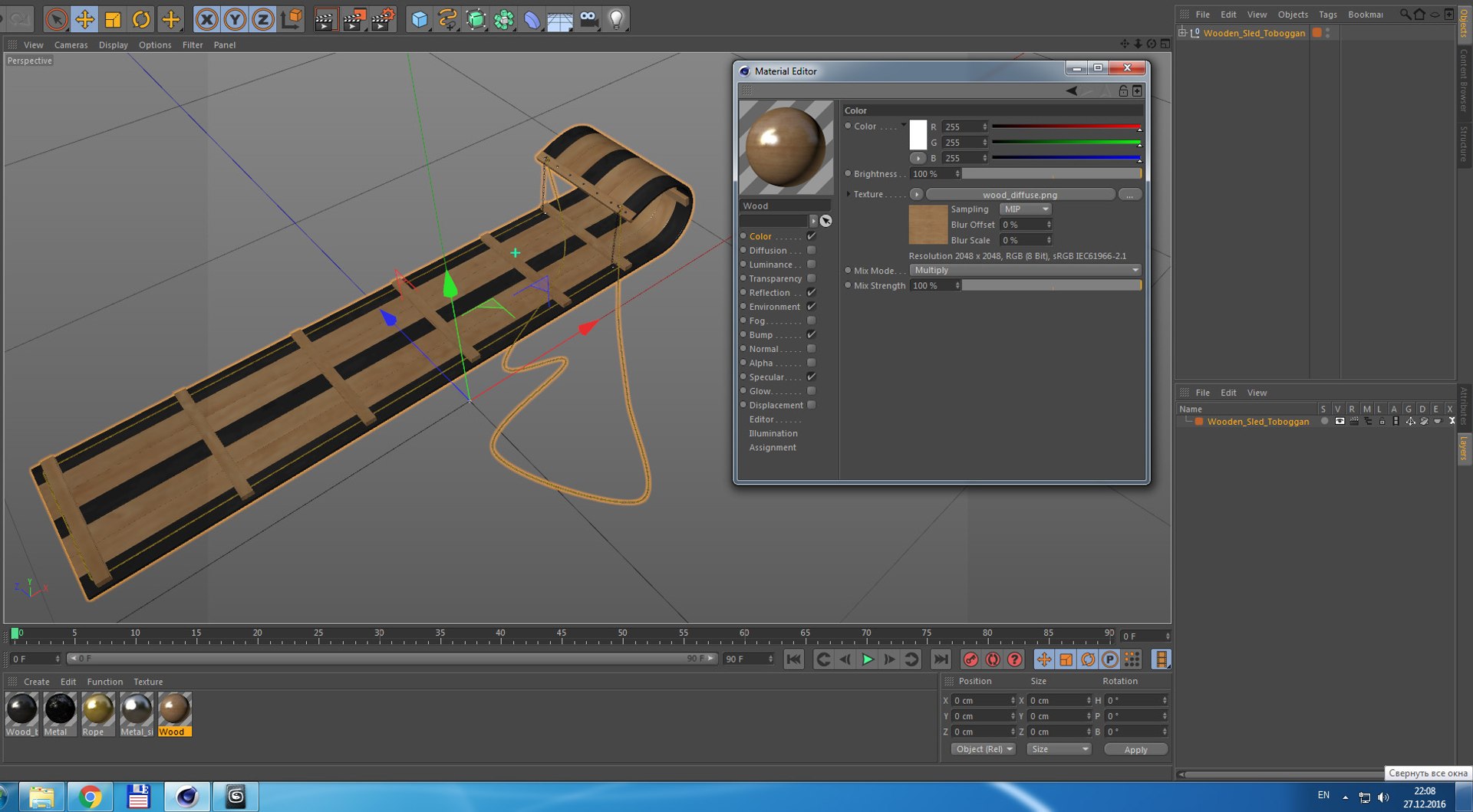Screen dimensions: 1473x812
Task: Add Cube primitive object
Action: [419, 19]
